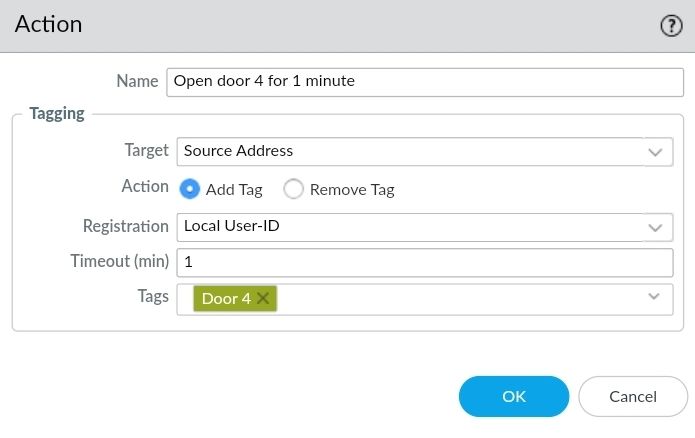Expand the Target dropdown arrow
Screen dimensions: 695x438
pos(657,152)
